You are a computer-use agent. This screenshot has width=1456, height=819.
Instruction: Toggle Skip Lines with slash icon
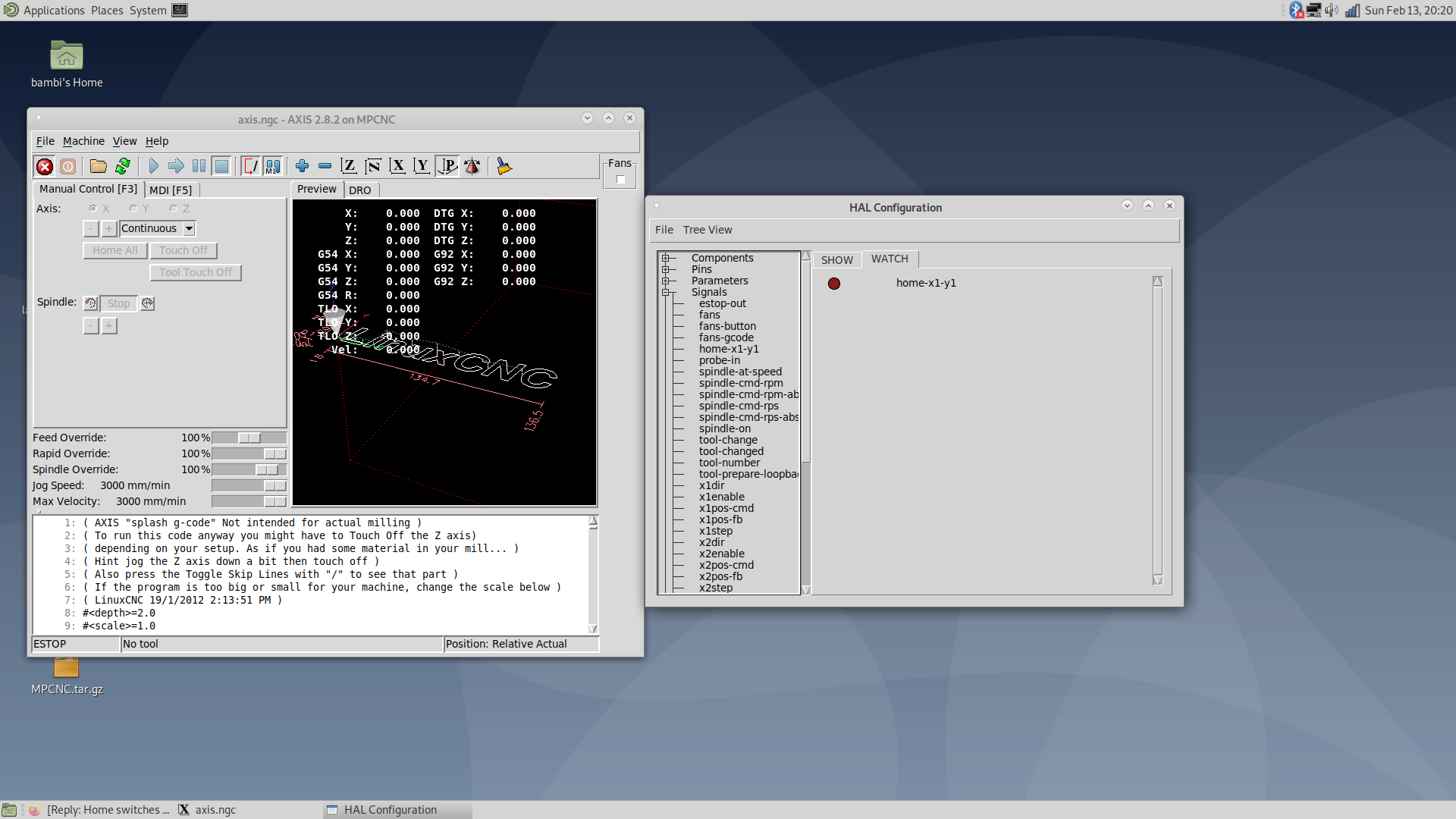pos(250,166)
